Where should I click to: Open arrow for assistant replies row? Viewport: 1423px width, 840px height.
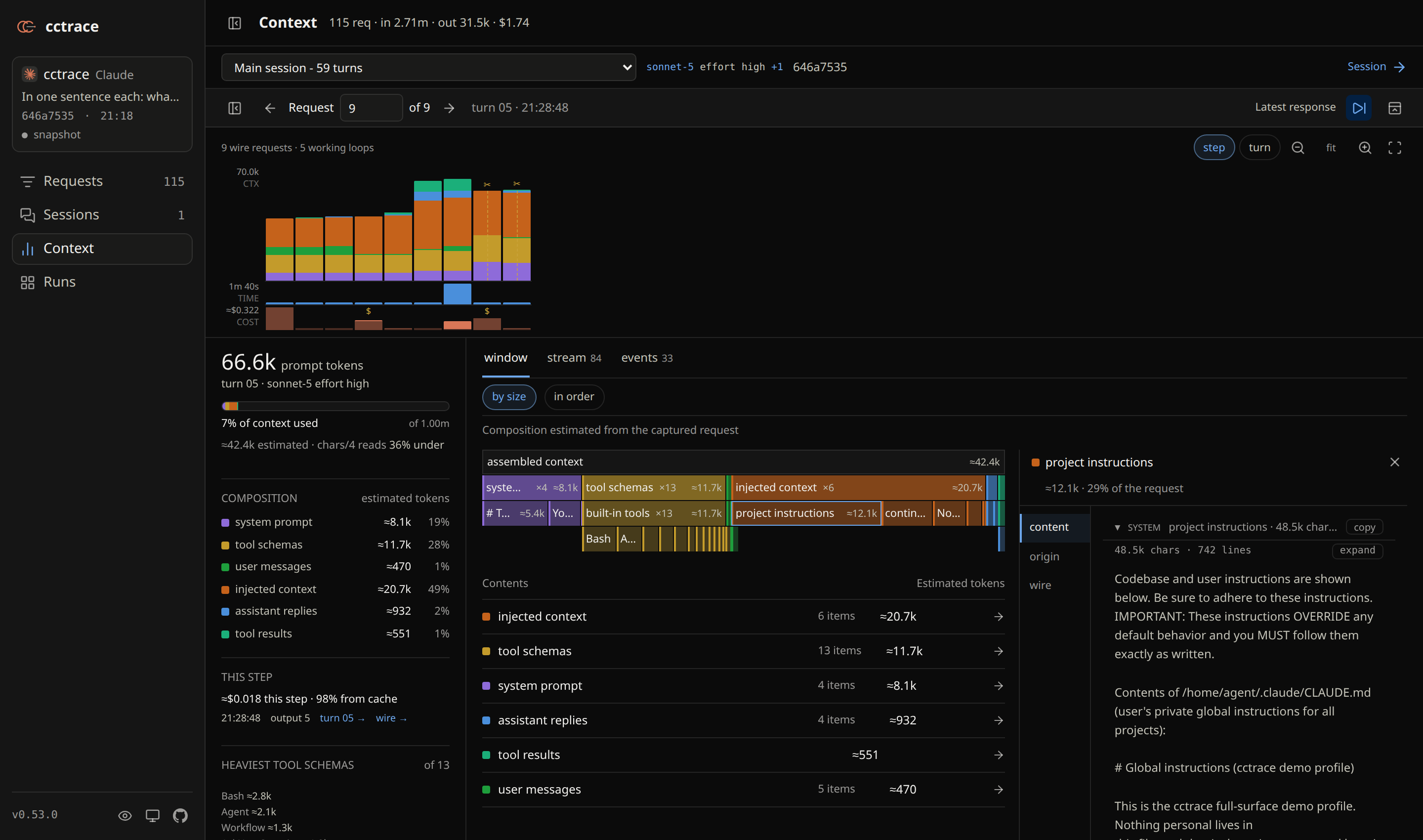pyautogui.click(x=999, y=720)
